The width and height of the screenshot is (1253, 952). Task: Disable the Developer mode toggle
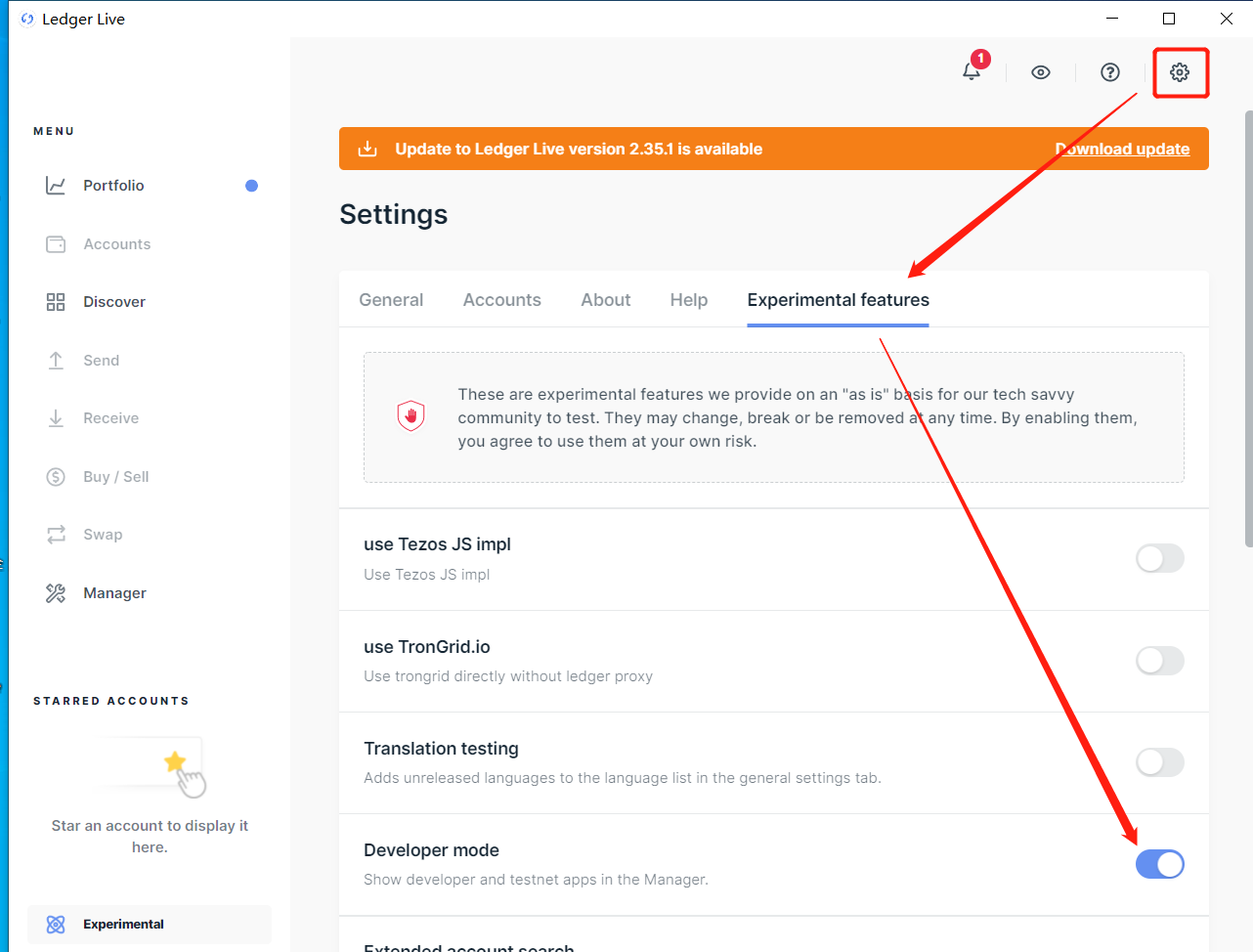click(1160, 864)
